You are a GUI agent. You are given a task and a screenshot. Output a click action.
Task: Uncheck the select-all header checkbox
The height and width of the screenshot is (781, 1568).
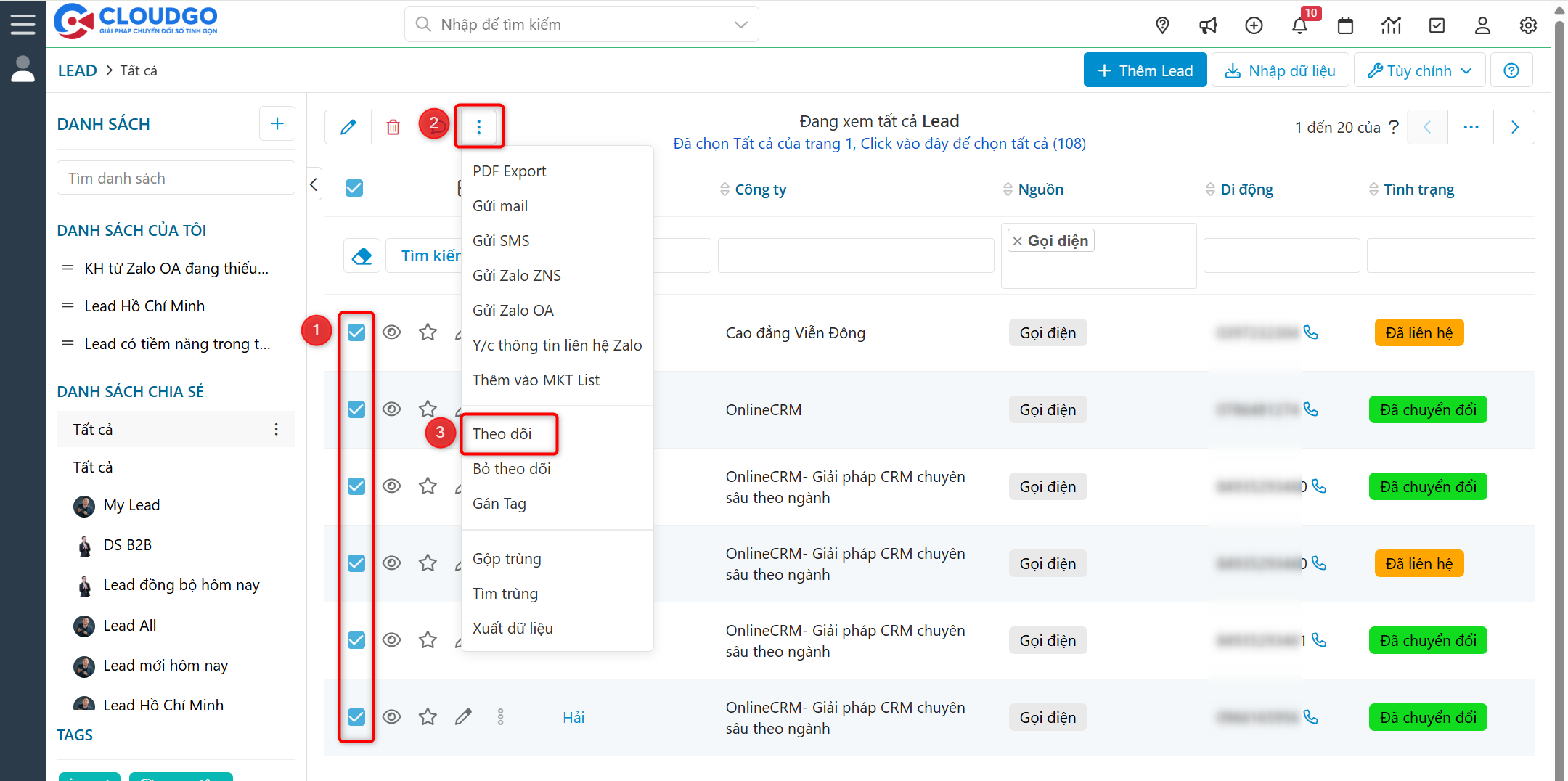354,188
